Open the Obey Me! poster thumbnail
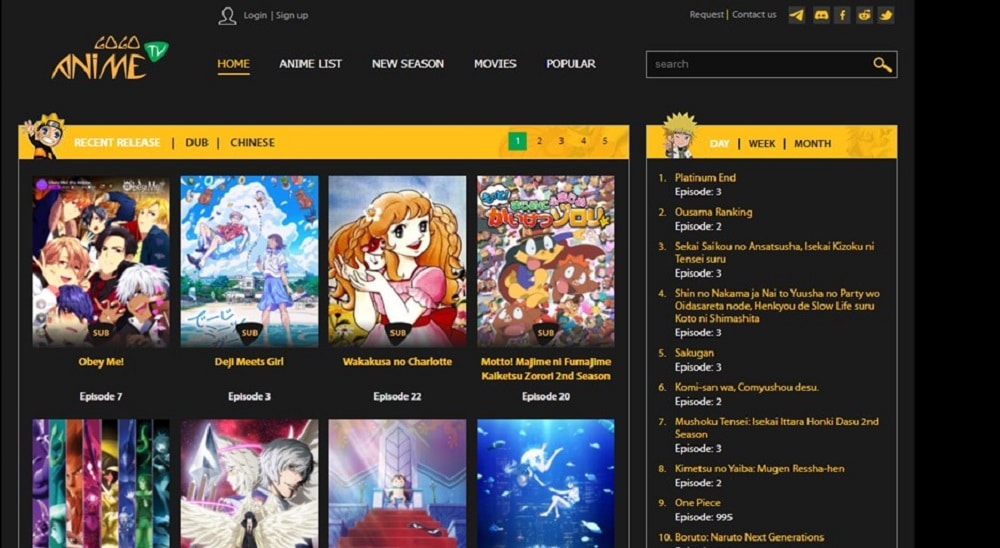 (x=101, y=262)
